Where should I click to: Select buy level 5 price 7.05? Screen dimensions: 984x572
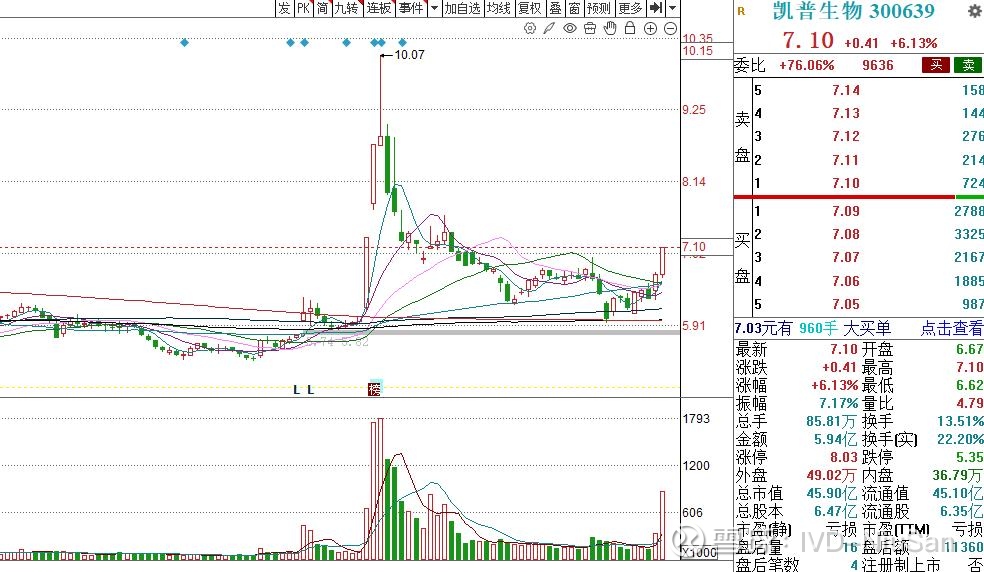point(845,305)
